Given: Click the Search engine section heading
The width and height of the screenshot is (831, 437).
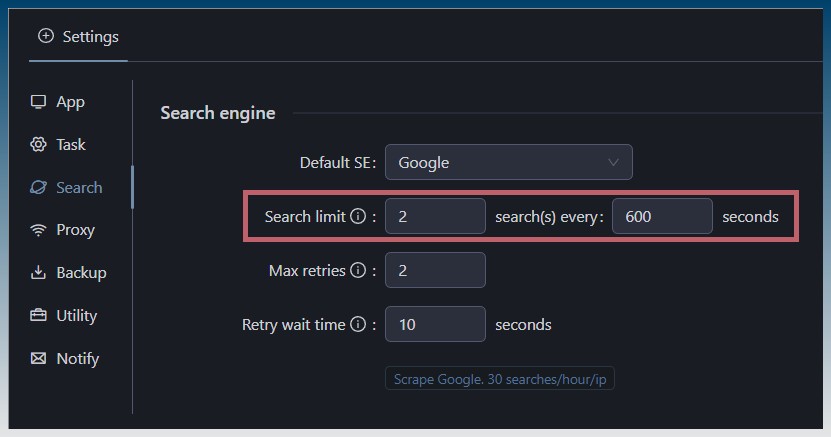Looking at the screenshot, I should [x=217, y=113].
